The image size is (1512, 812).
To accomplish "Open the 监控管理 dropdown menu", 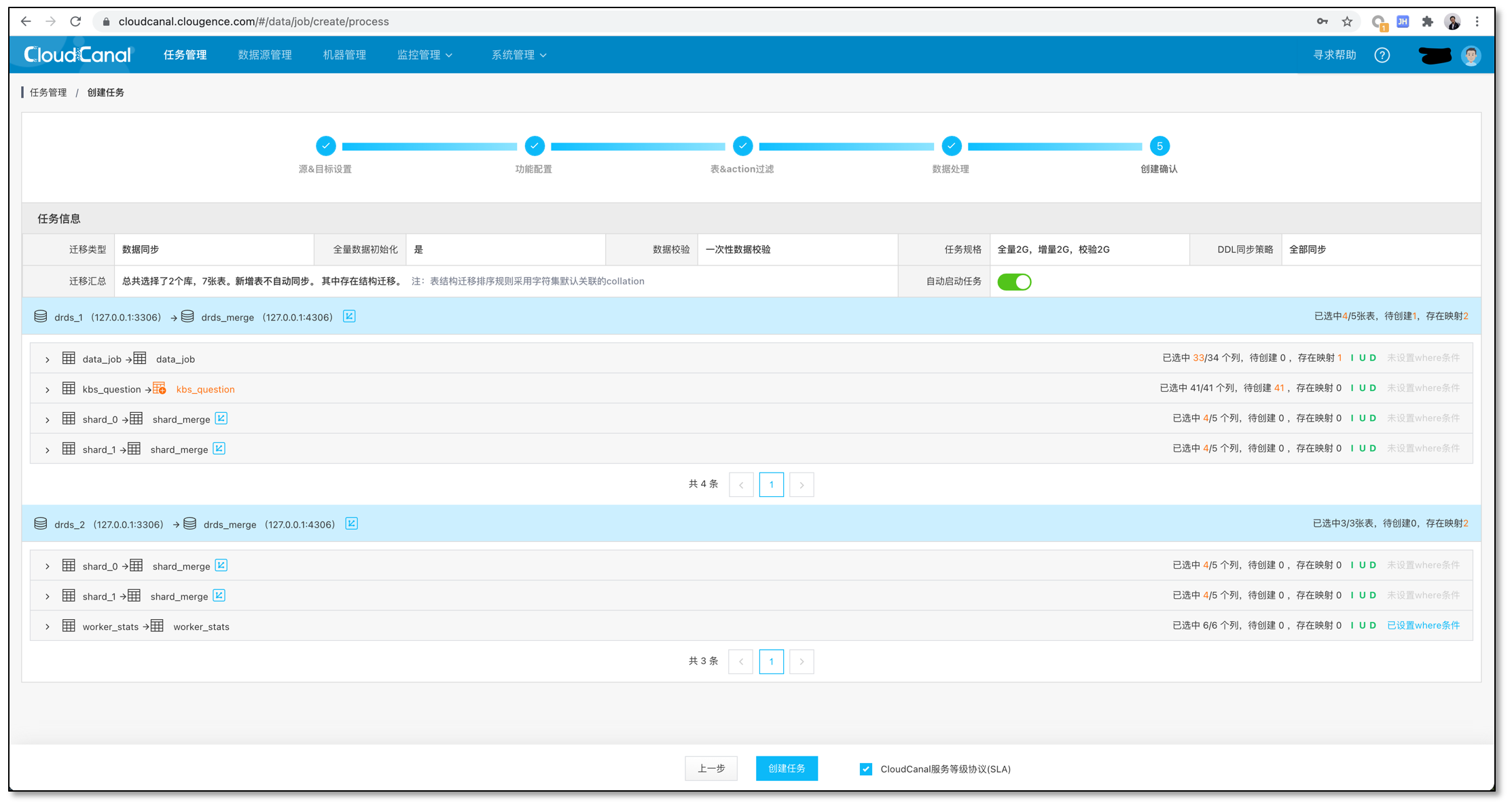I will click(x=425, y=55).
